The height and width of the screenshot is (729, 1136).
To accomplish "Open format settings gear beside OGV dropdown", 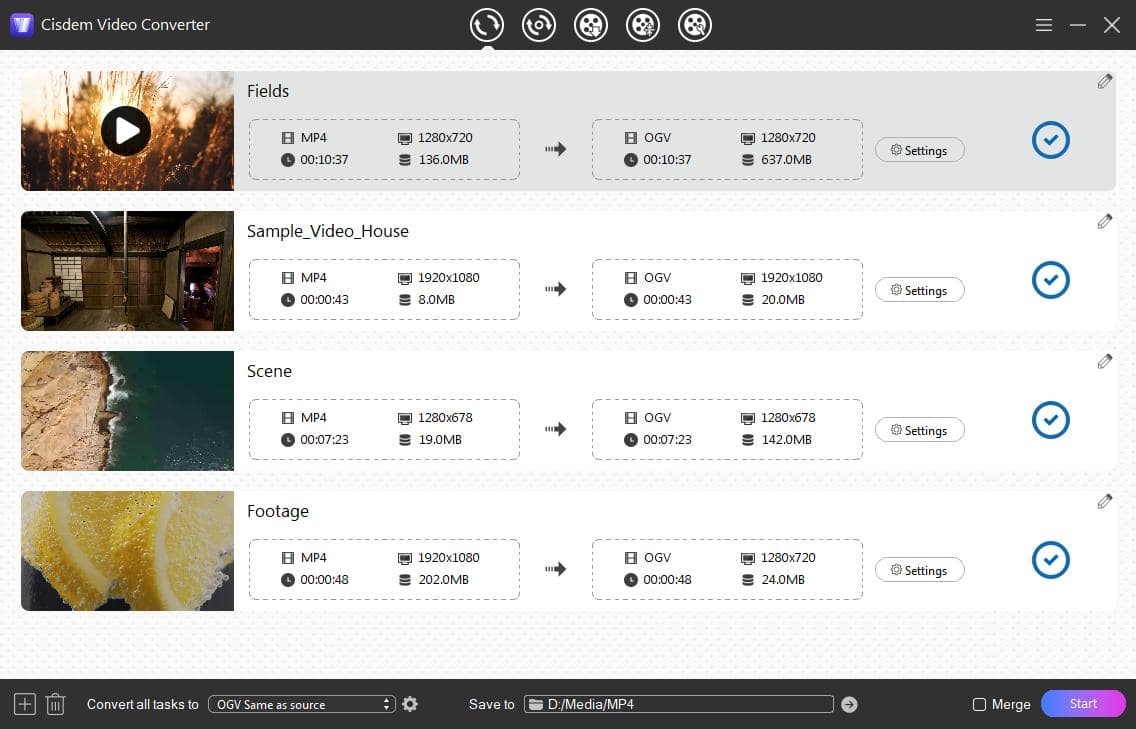I will tap(410, 704).
